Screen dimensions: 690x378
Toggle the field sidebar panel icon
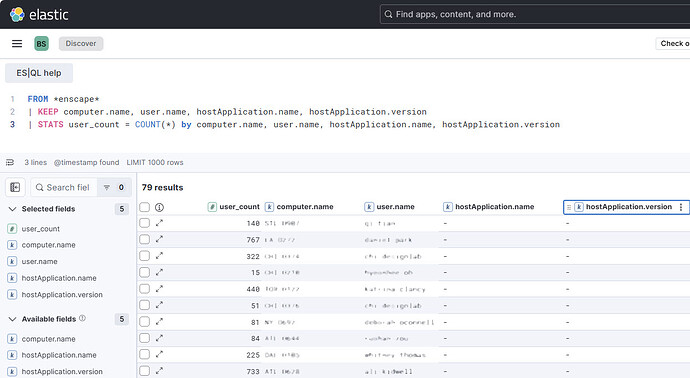[x=15, y=187]
